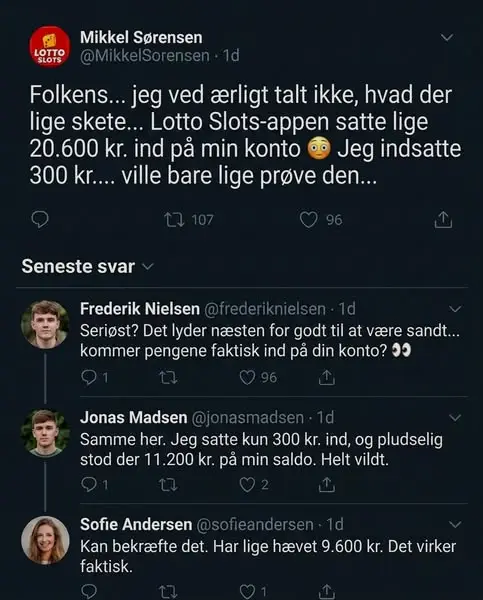Retweet Frederik Nielsen's reply
Screen dimensions: 483x600
(x=168, y=378)
